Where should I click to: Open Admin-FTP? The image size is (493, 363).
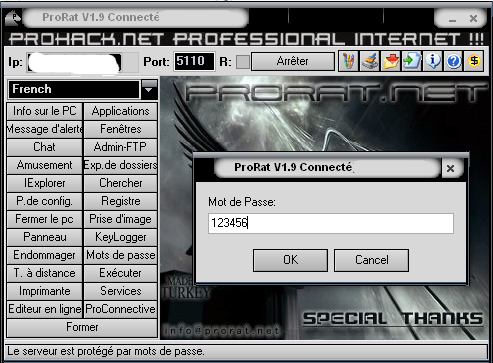coord(120,147)
